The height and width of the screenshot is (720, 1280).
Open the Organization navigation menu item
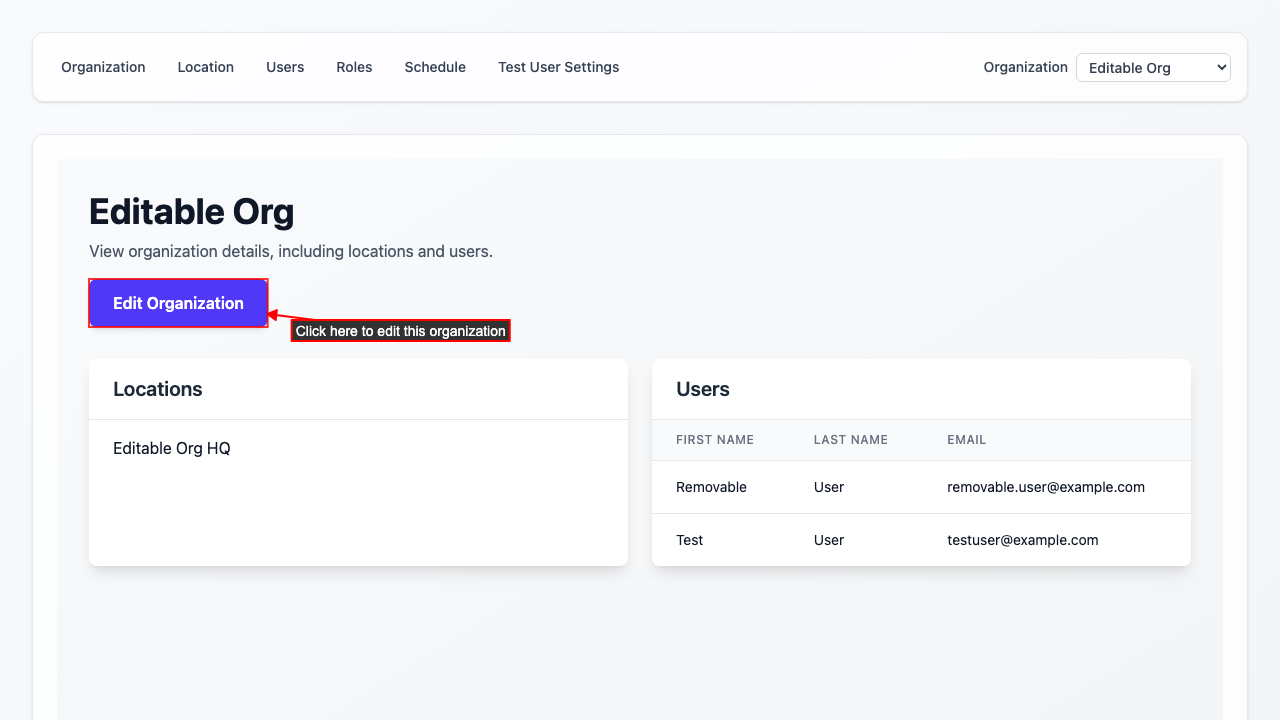(x=103, y=67)
